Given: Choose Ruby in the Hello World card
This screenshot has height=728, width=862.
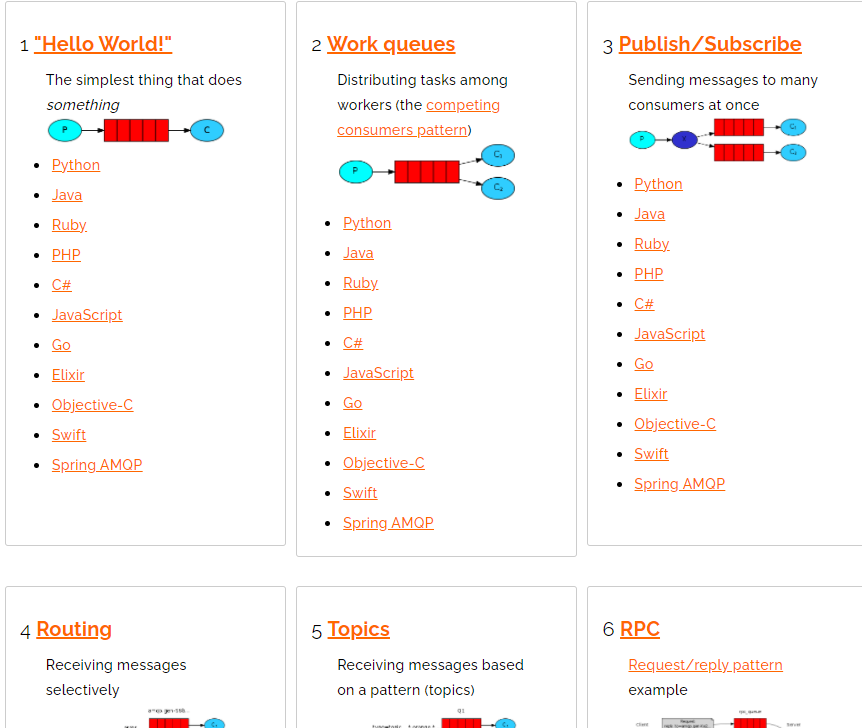Looking at the screenshot, I should (69, 225).
